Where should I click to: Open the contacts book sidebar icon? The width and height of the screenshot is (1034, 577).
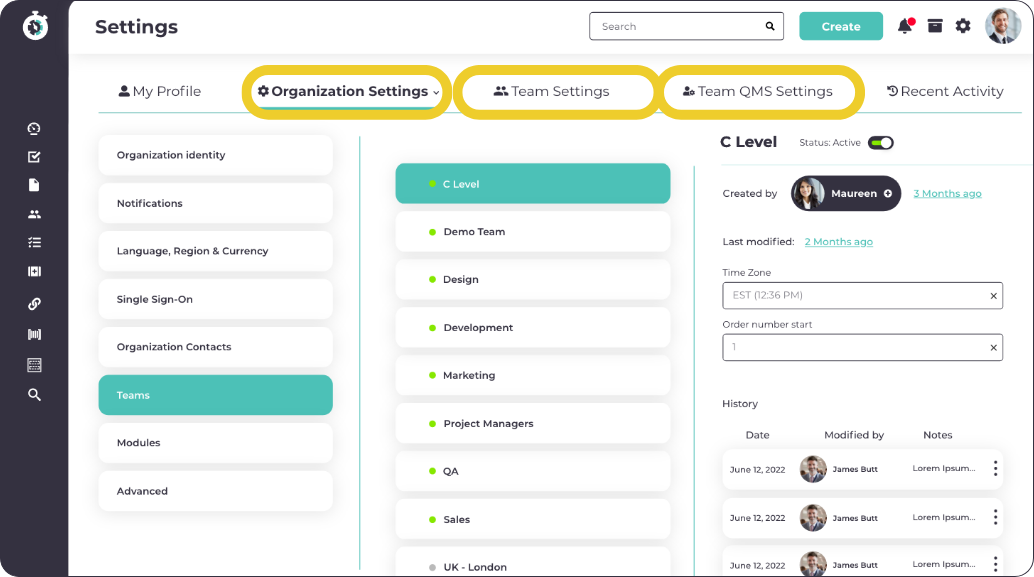(x=34, y=272)
